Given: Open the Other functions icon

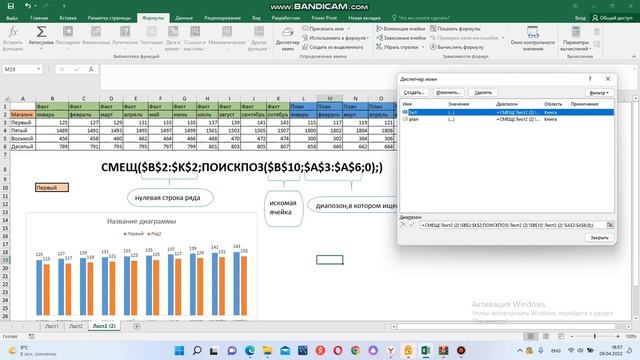Looking at the screenshot, I should pos(258,32).
